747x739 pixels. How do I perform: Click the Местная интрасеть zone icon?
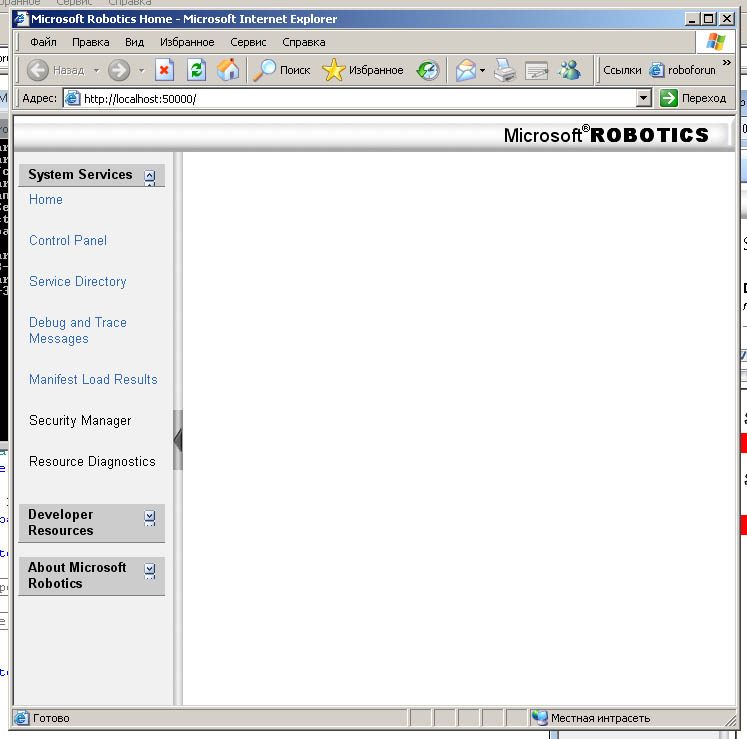point(540,718)
